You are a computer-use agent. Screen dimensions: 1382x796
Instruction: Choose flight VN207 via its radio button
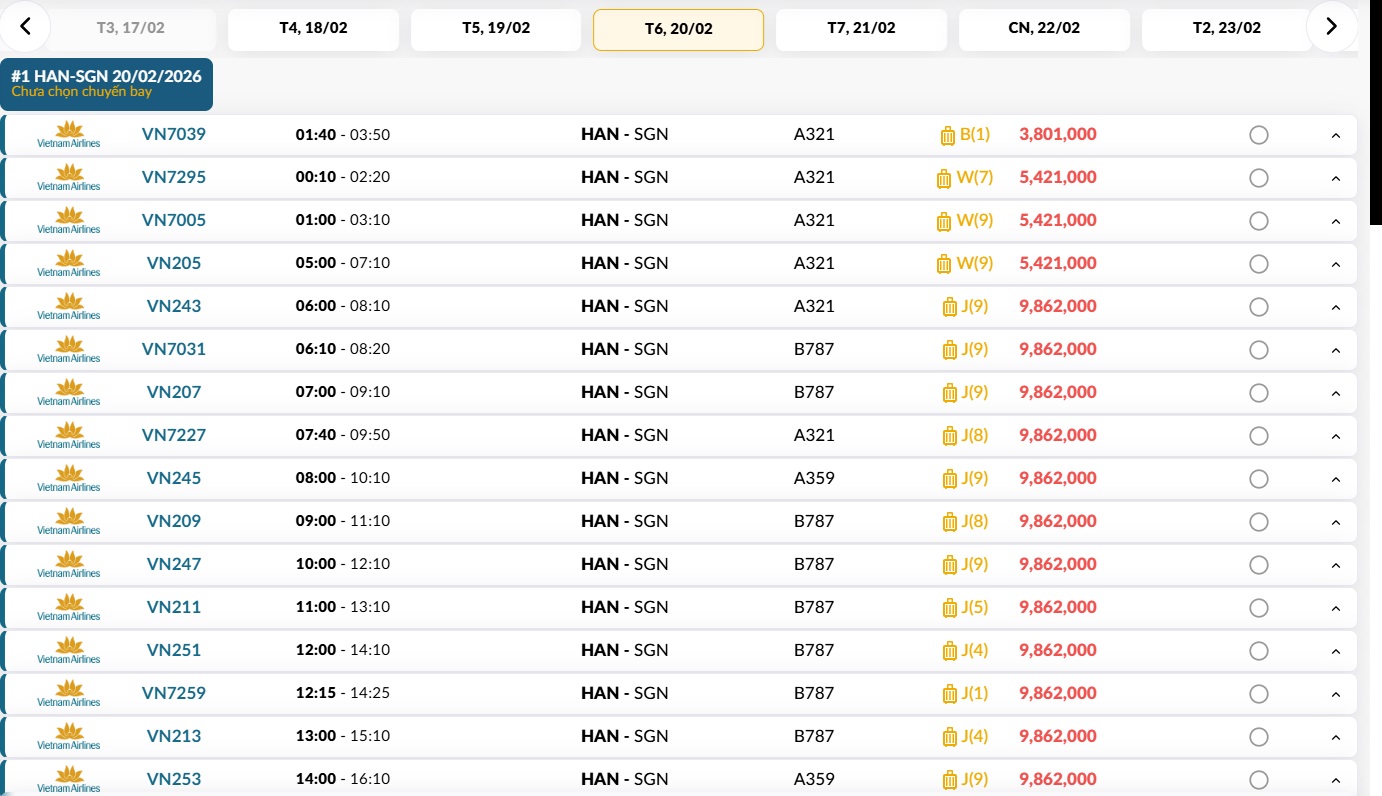tap(1259, 393)
